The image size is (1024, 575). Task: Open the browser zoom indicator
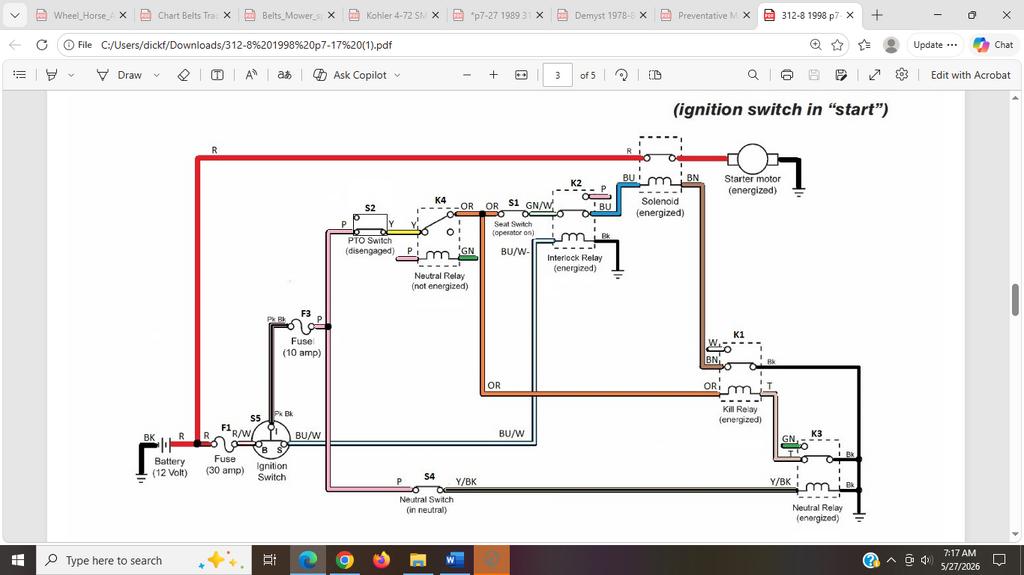coord(816,45)
